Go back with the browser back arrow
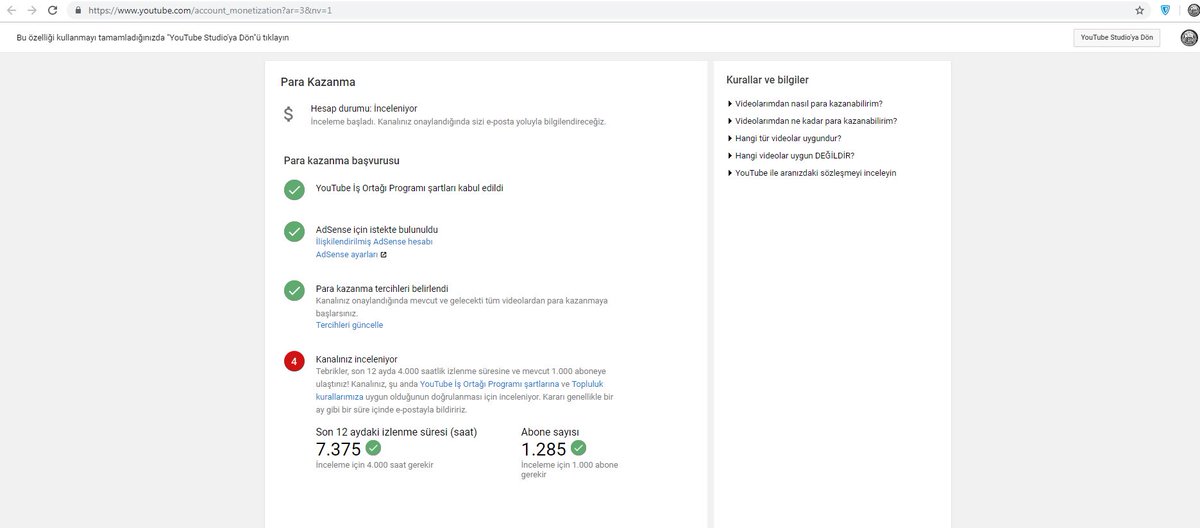The image size is (1200, 528). pos(12,10)
